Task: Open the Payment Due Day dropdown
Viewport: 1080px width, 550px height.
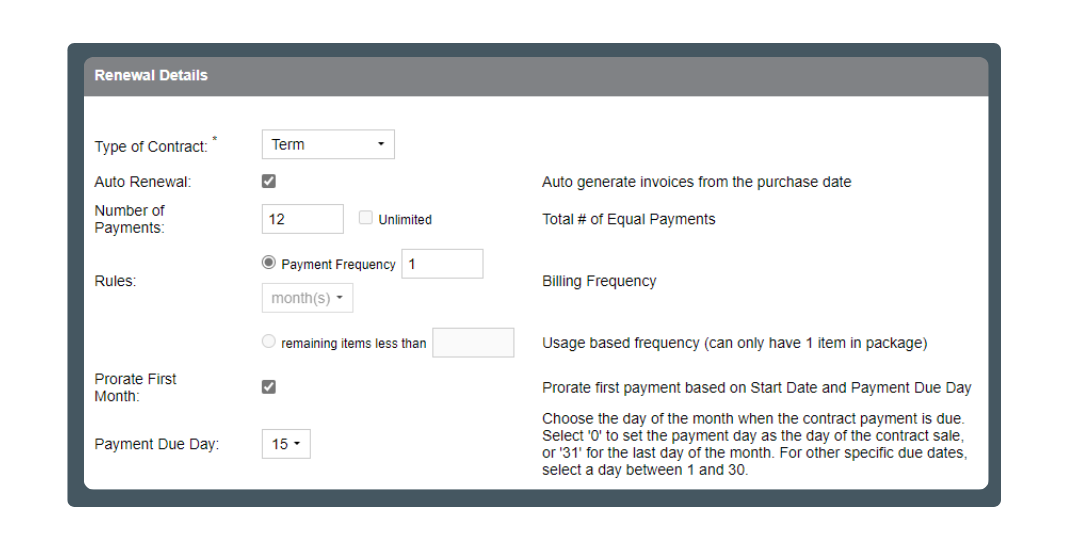Action: (286, 444)
